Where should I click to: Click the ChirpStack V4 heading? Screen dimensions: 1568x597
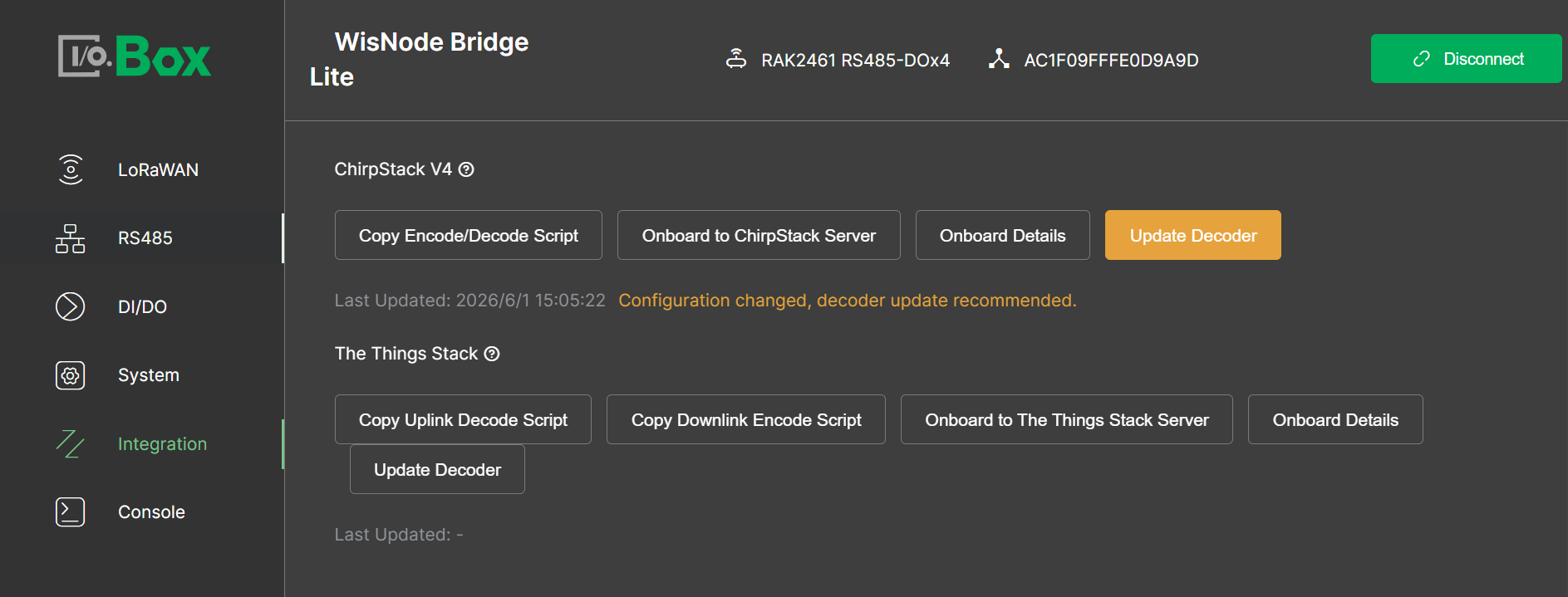point(393,169)
